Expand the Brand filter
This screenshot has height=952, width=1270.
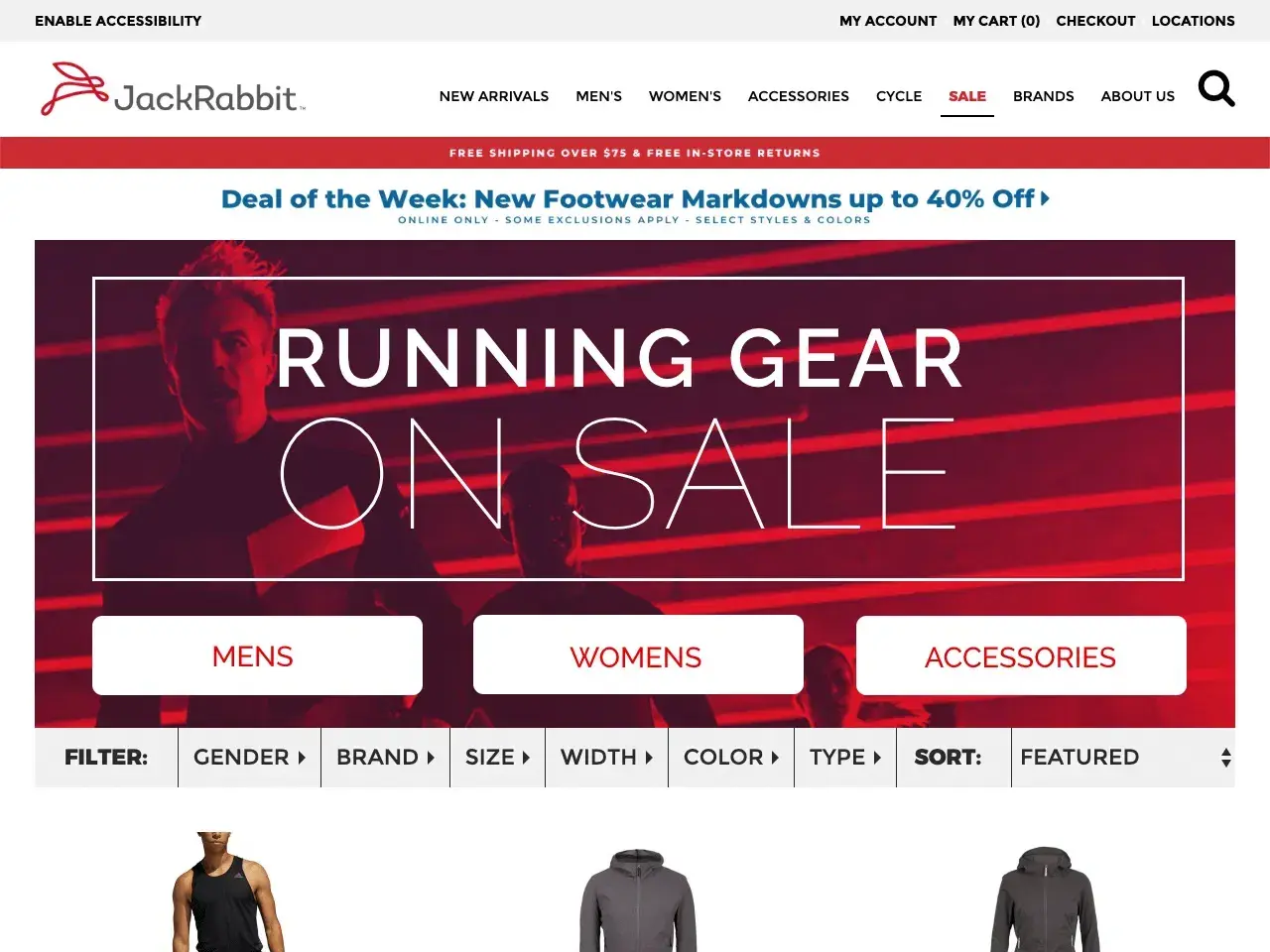[x=385, y=758]
